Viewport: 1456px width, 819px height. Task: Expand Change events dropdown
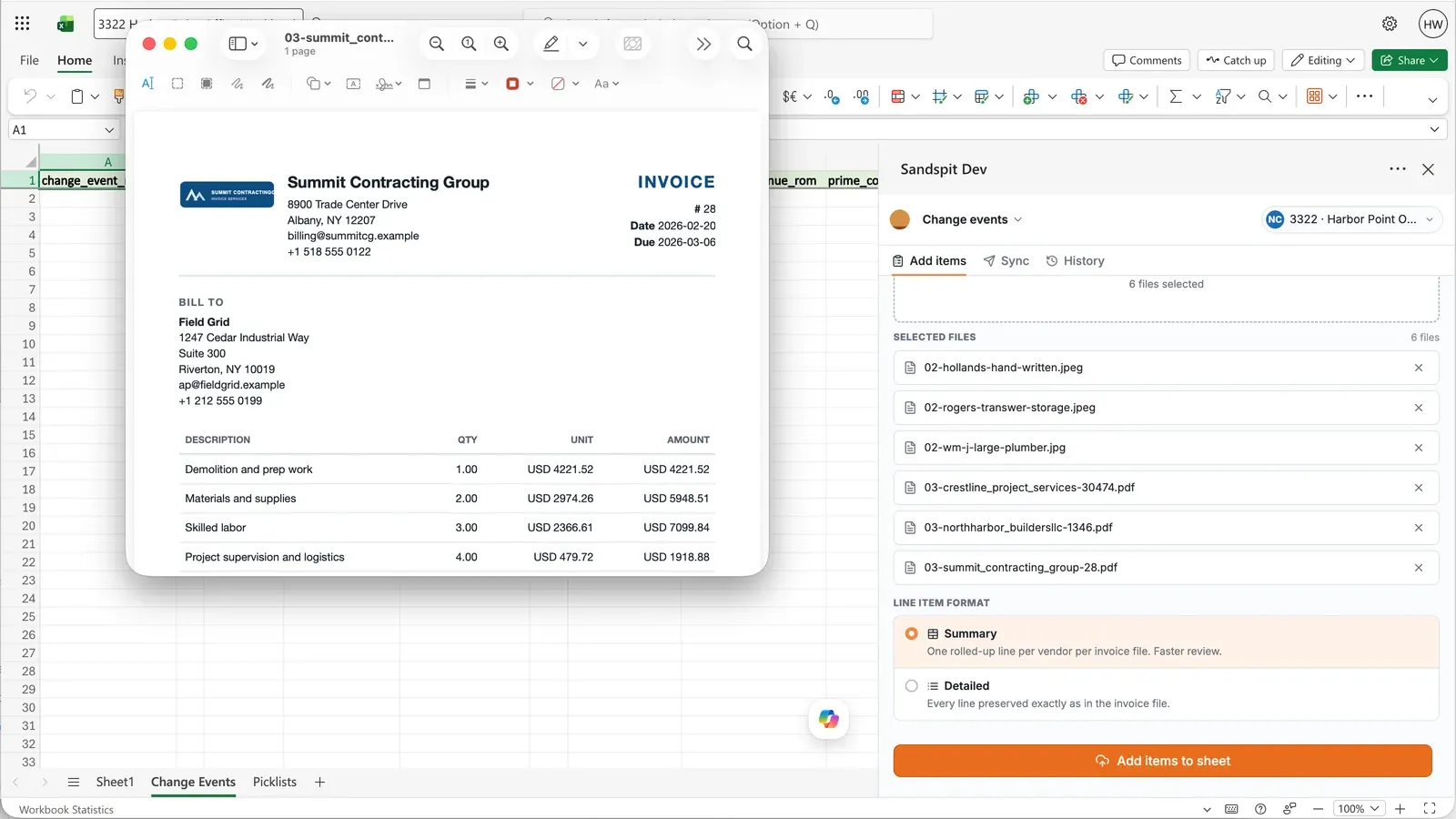972,219
